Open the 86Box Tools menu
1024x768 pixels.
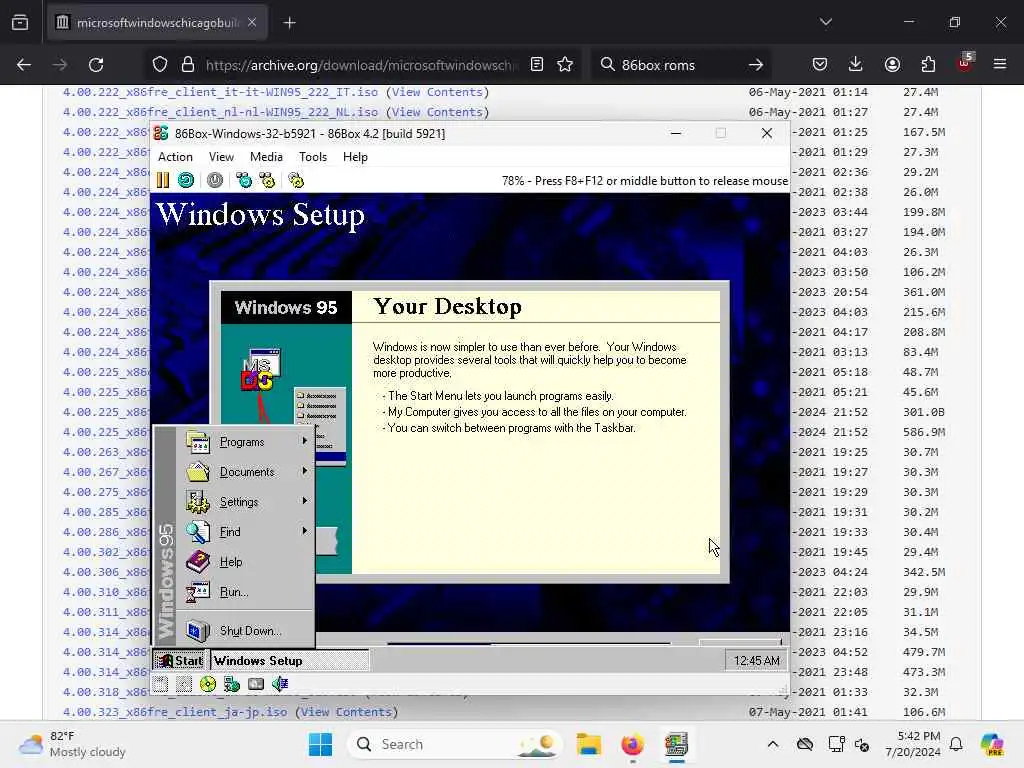[313, 157]
